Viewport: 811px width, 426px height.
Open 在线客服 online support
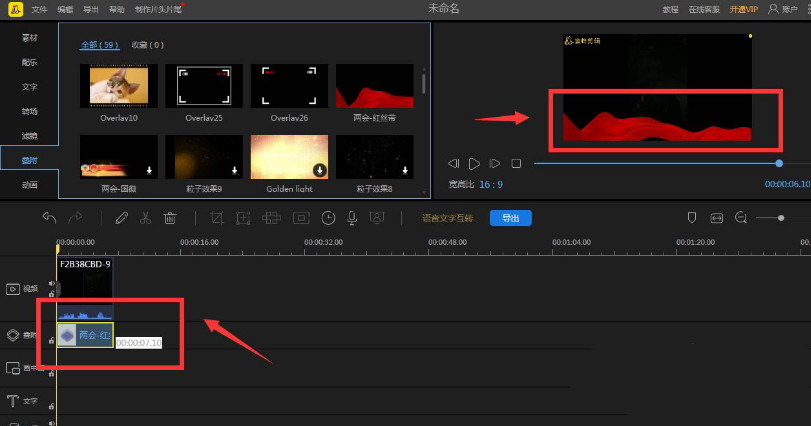tap(704, 9)
